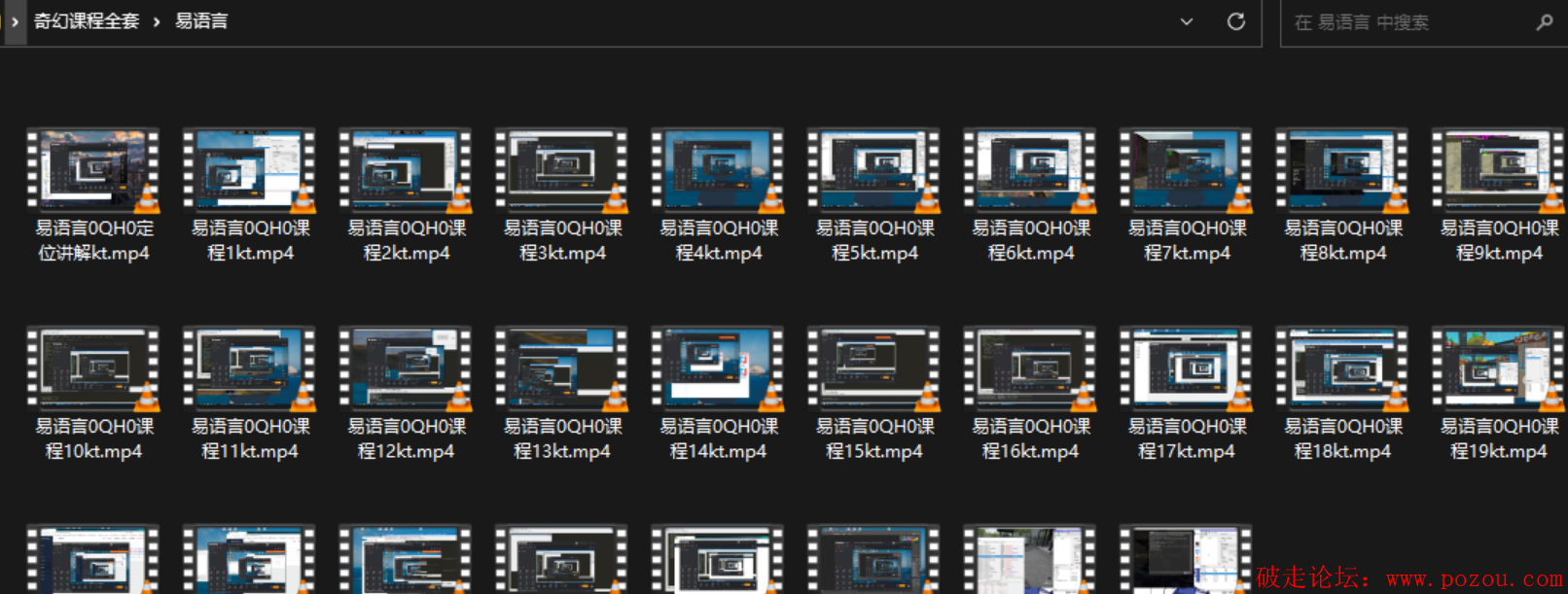Select video file 易语言0QH0课程7kt.mp4
The height and width of the screenshot is (594, 1568).
point(1187,171)
